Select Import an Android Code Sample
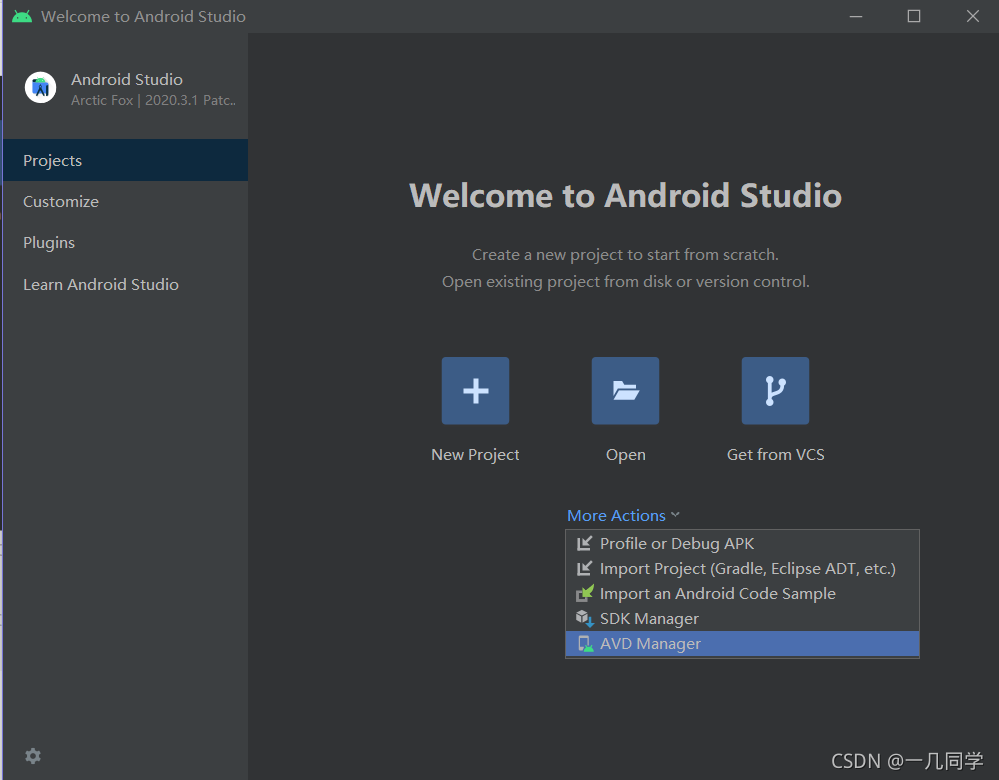 click(742, 593)
